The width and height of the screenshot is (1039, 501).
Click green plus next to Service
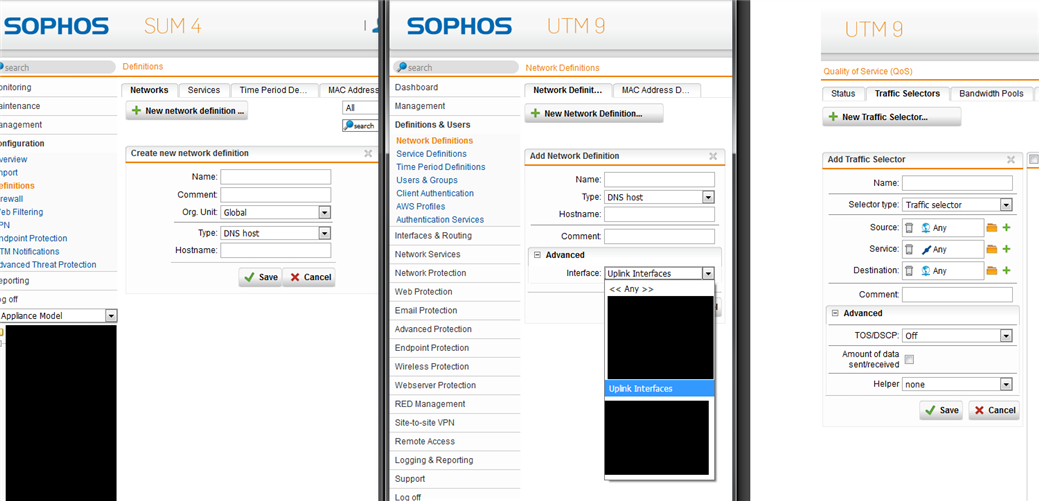click(x=1006, y=249)
